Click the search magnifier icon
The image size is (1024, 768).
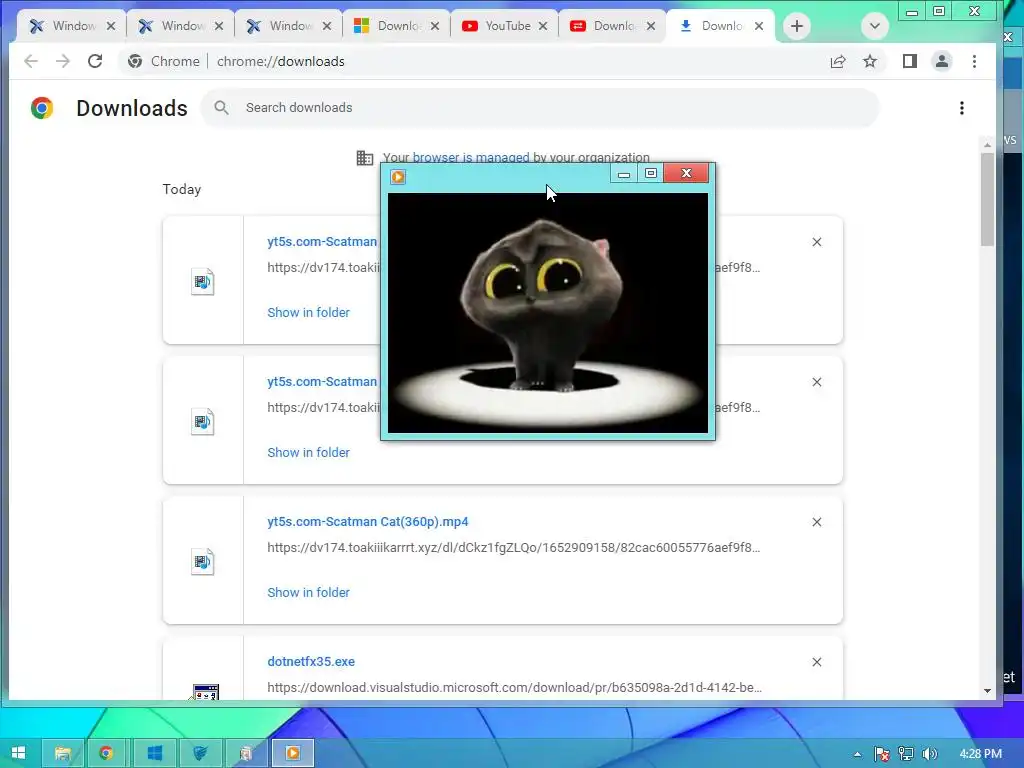click(221, 108)
